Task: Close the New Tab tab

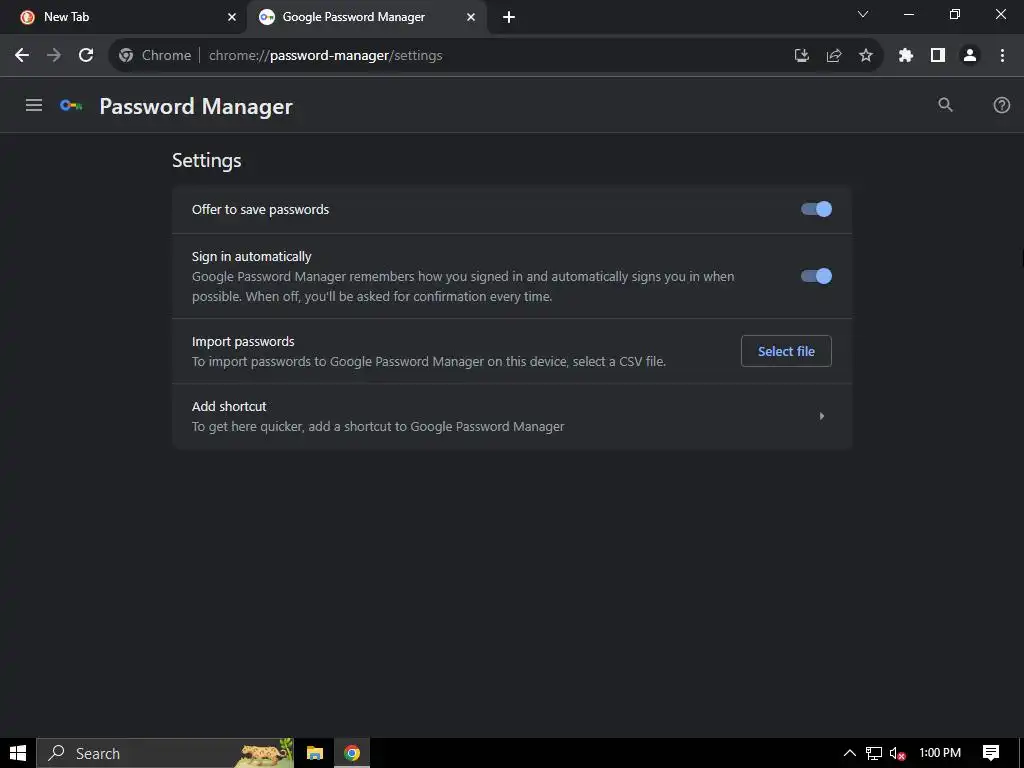Action: pyautogui.click(x=231, y=18)
